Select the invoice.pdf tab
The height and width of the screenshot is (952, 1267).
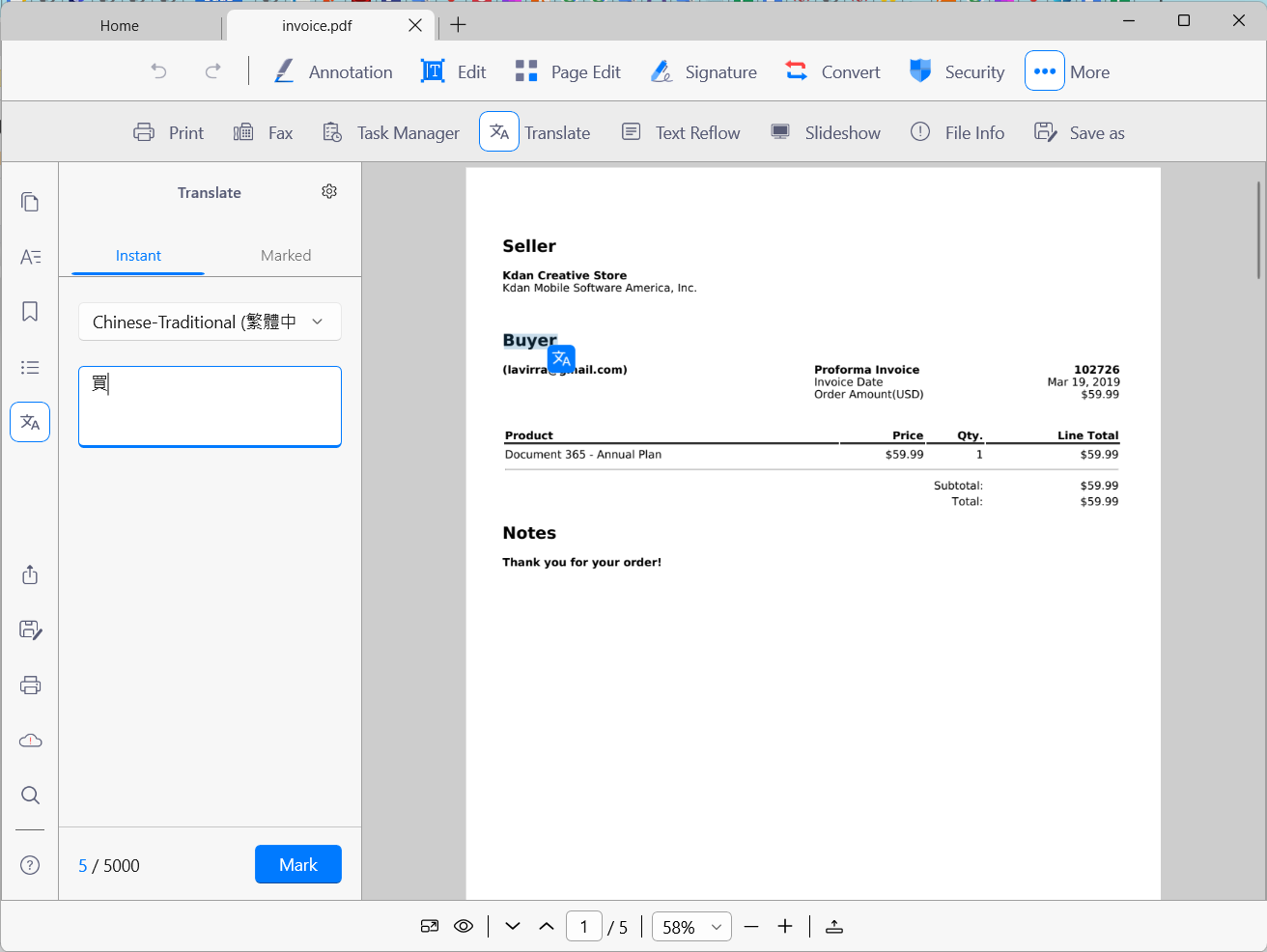tap(317, 26)
